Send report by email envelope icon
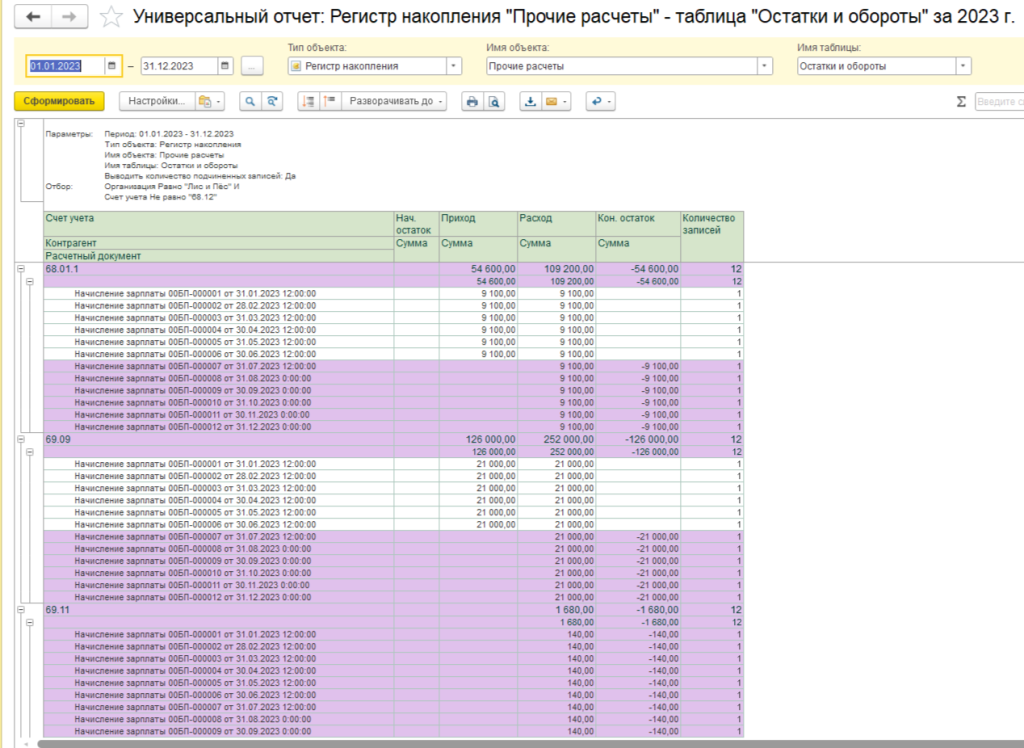Image resolution: width=1024 pixels, height=748 pixels. 556,101
